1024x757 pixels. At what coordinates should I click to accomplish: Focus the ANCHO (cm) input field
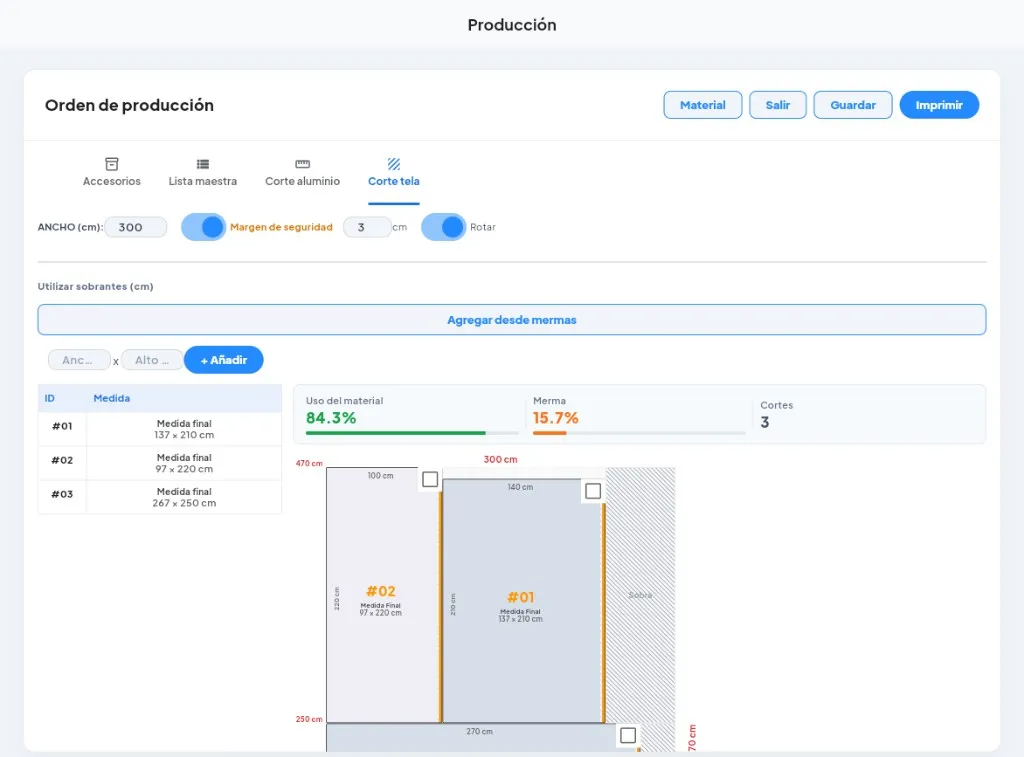point(135,227)
